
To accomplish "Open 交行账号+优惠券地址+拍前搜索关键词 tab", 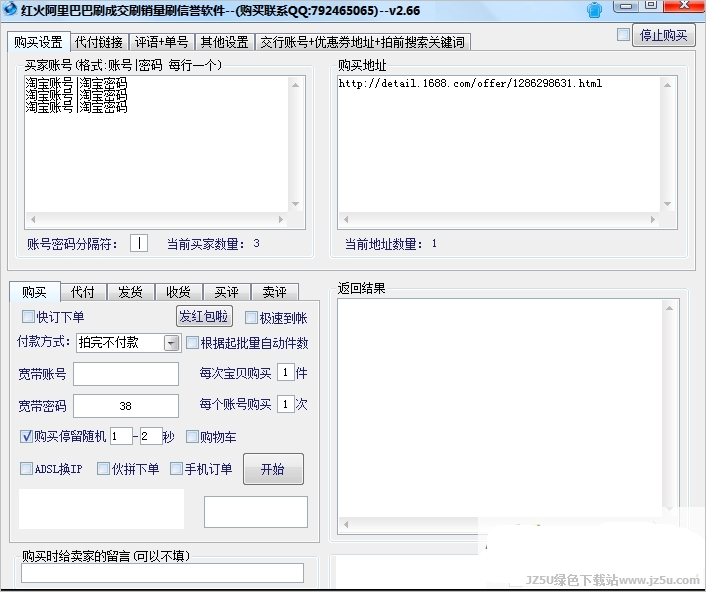I will point(362,42).
